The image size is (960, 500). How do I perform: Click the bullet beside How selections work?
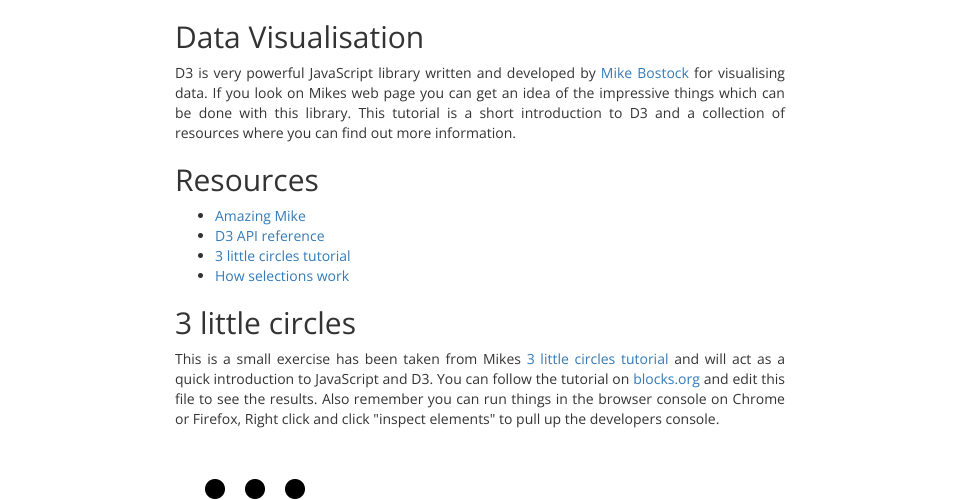point(203,276)
